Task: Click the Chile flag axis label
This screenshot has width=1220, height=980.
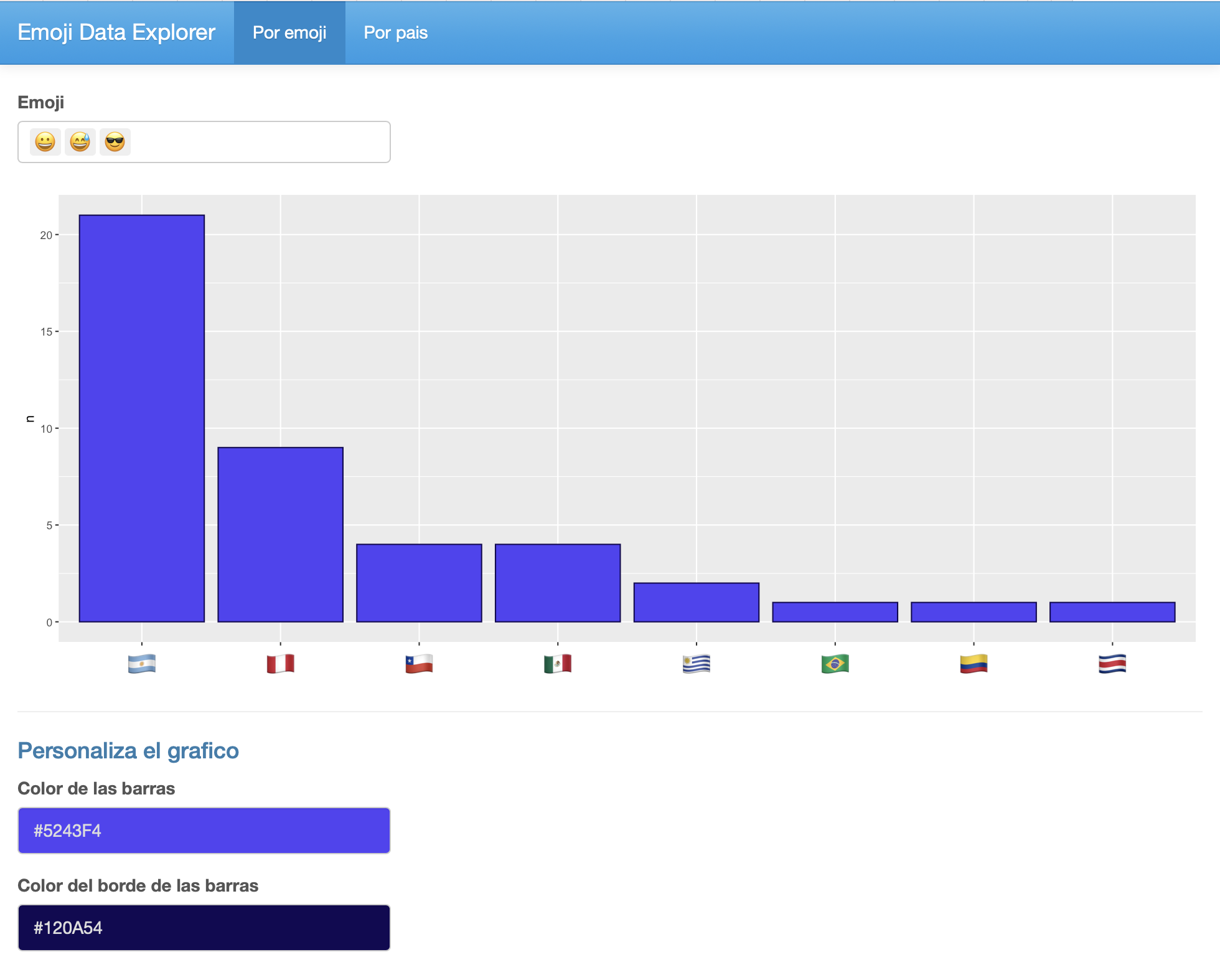Action: pyautogui.click(x=419, y=664)
